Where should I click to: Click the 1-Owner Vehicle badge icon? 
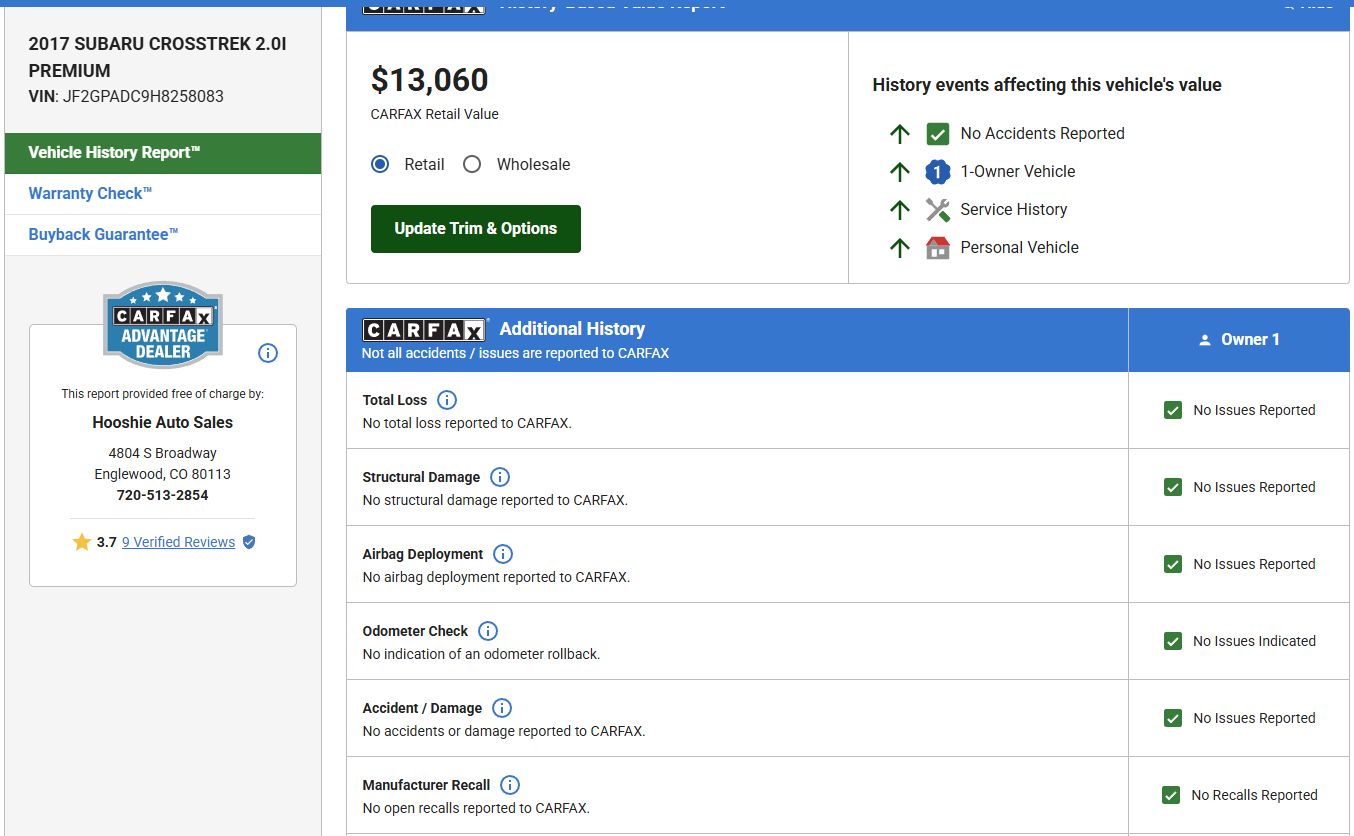(x=937, y=172)
